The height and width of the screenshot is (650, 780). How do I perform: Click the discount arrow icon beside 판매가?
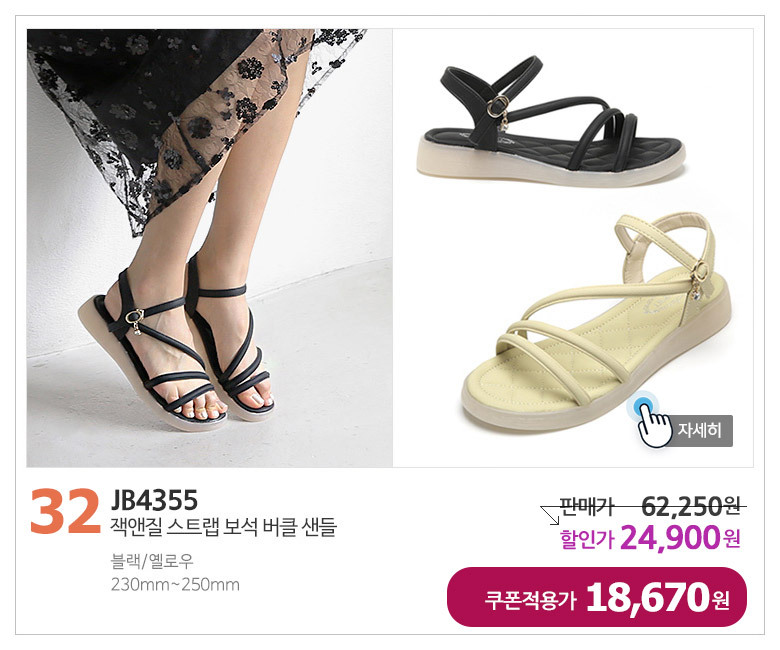[x=550, y=515]
